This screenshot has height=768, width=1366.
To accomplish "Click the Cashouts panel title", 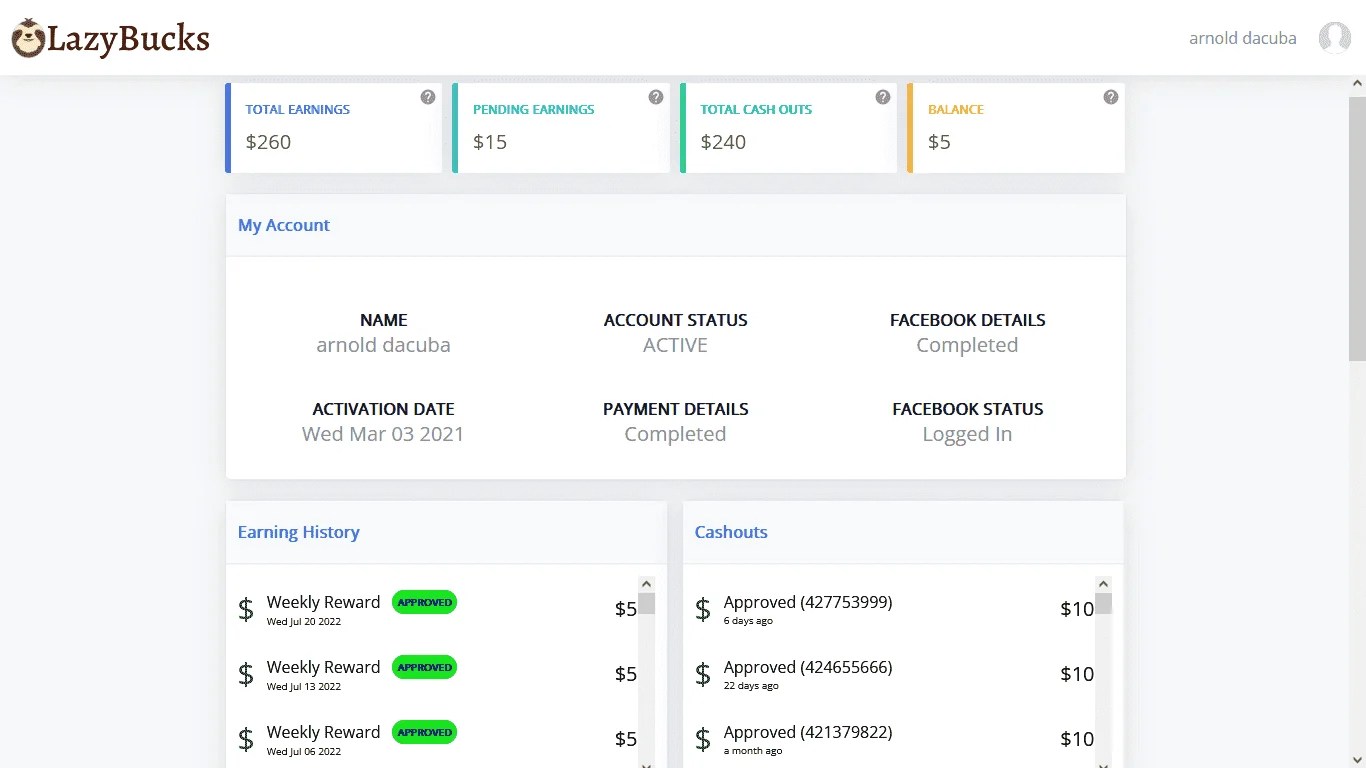I will (731, 532).
